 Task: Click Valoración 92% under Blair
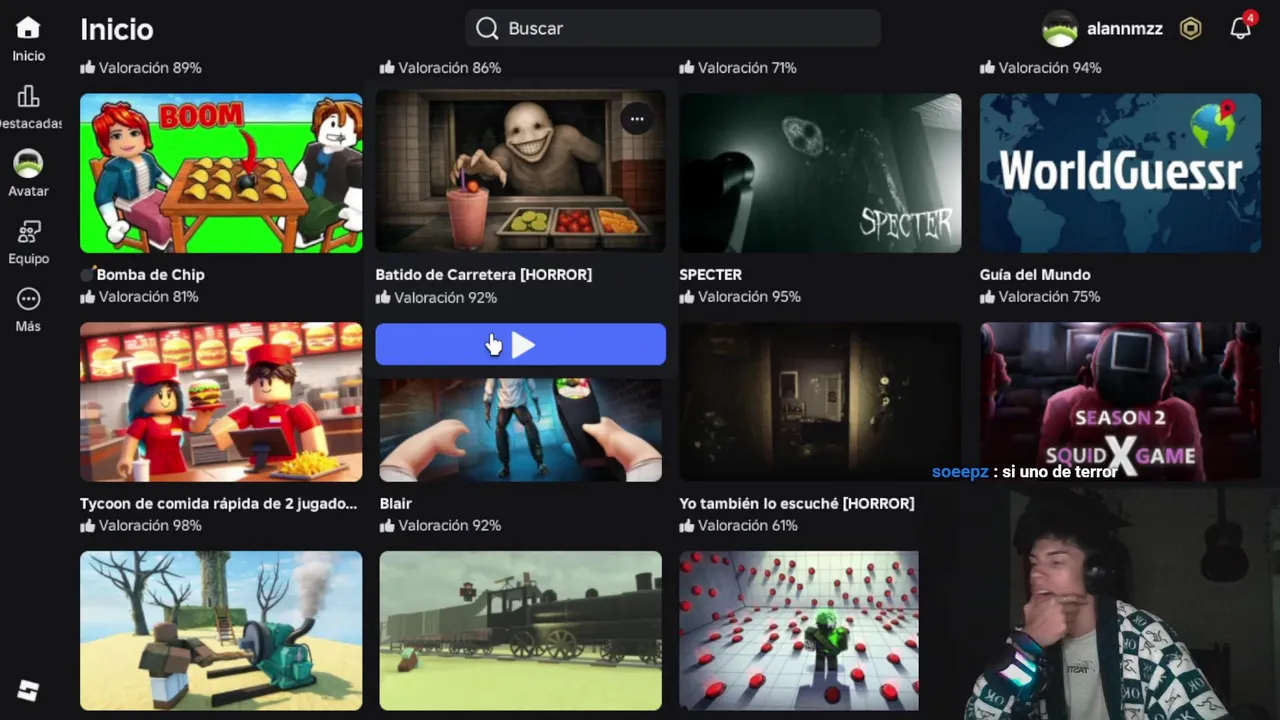pyautogui.click(x=441, y=525)
